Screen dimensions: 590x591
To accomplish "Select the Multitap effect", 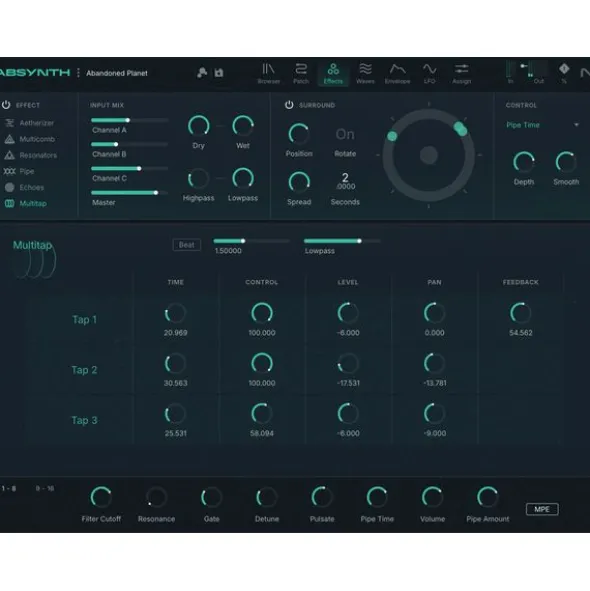I will click(x=26, y=204).
